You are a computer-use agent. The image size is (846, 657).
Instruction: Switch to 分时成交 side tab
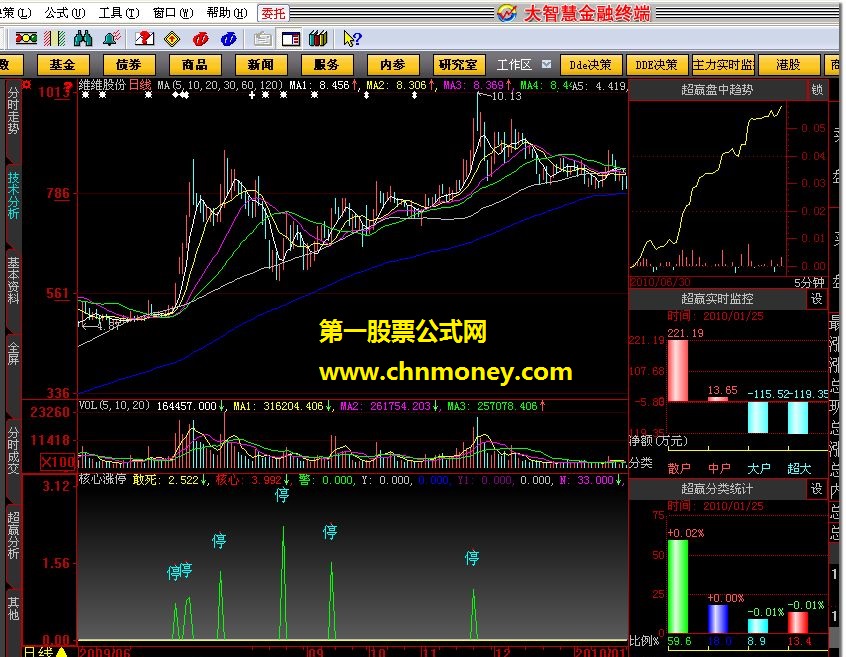[x=13, y=450]
